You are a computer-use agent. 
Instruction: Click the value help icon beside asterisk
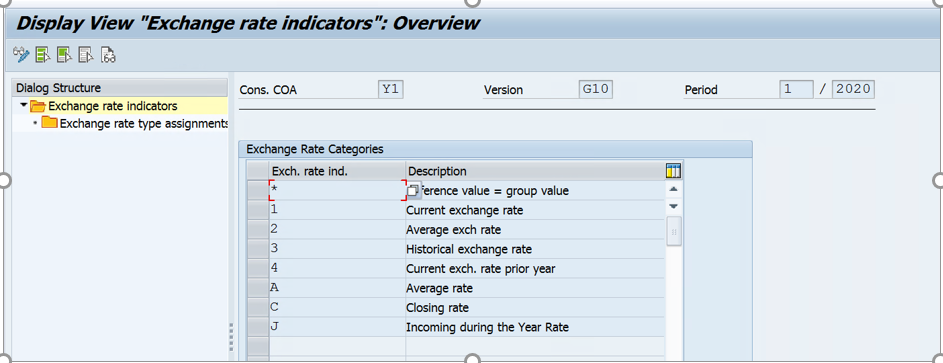click(413, 191)
